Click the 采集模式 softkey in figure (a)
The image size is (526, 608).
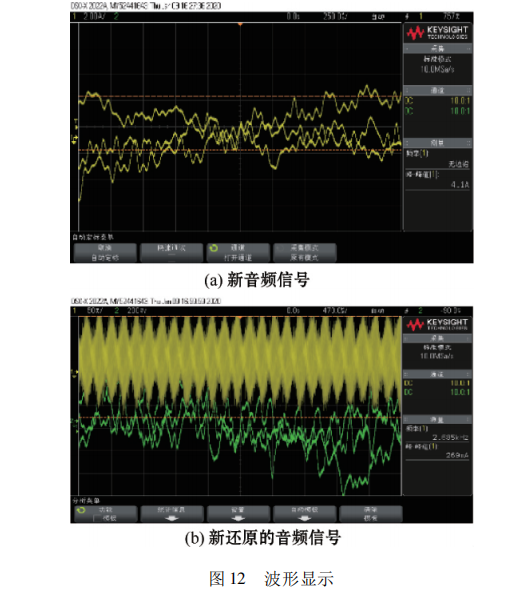tap(305, 253)
